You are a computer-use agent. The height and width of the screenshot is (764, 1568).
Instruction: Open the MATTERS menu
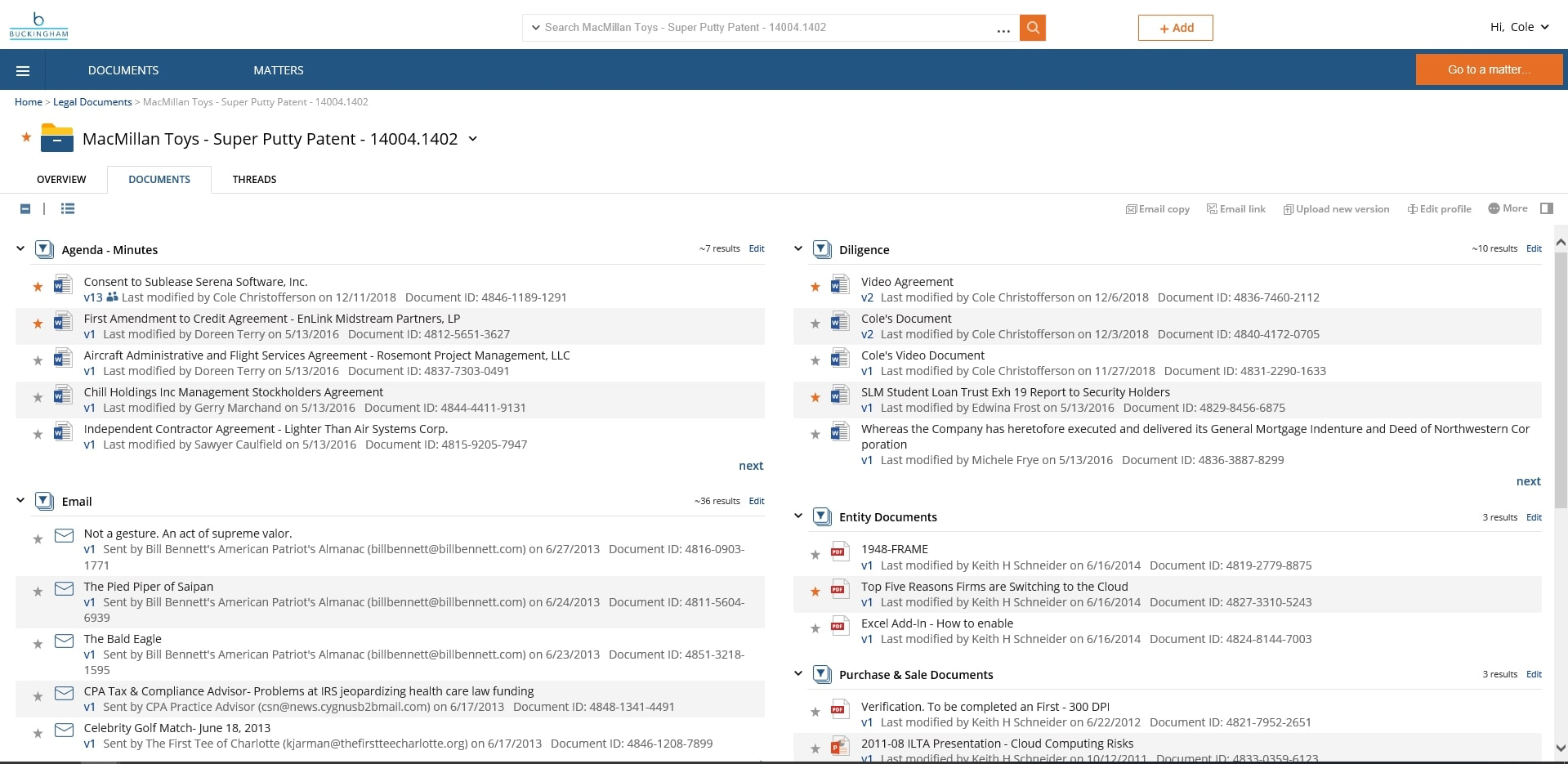pyautogui.click(x=278, y=69)
